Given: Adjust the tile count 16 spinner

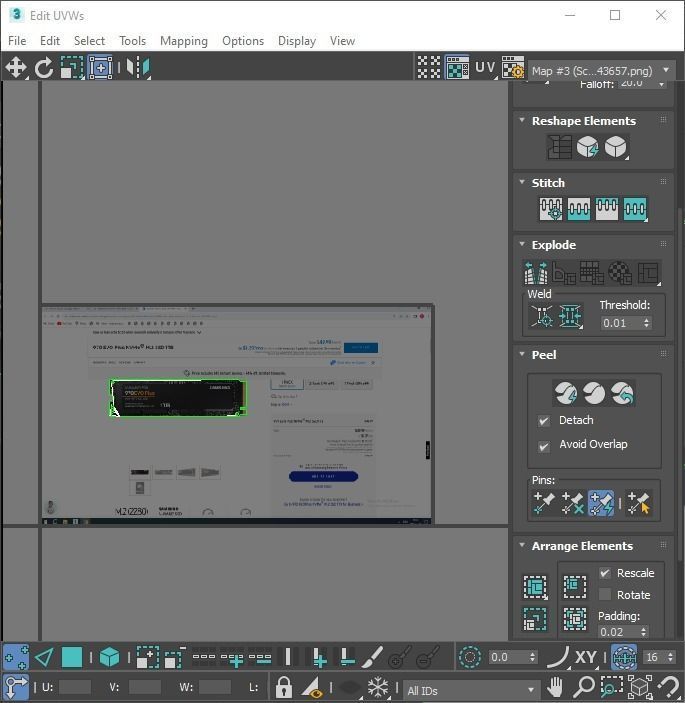Looking at the screenshot, I should coord(670,657).
